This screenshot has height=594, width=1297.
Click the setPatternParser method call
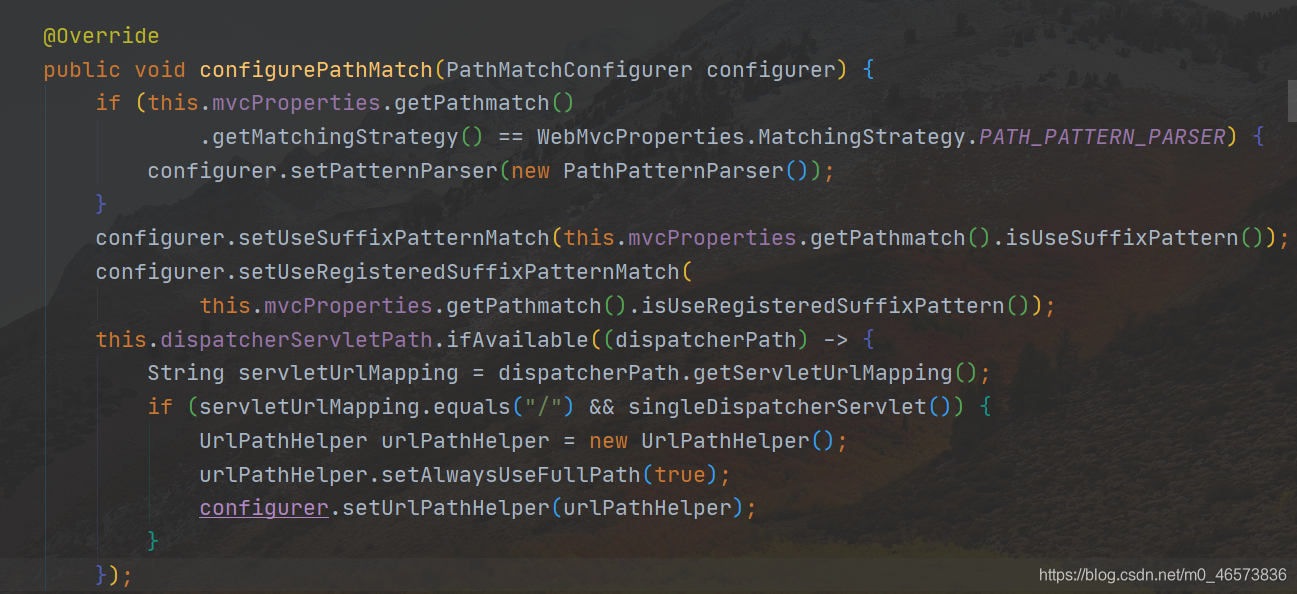point(393,171)
